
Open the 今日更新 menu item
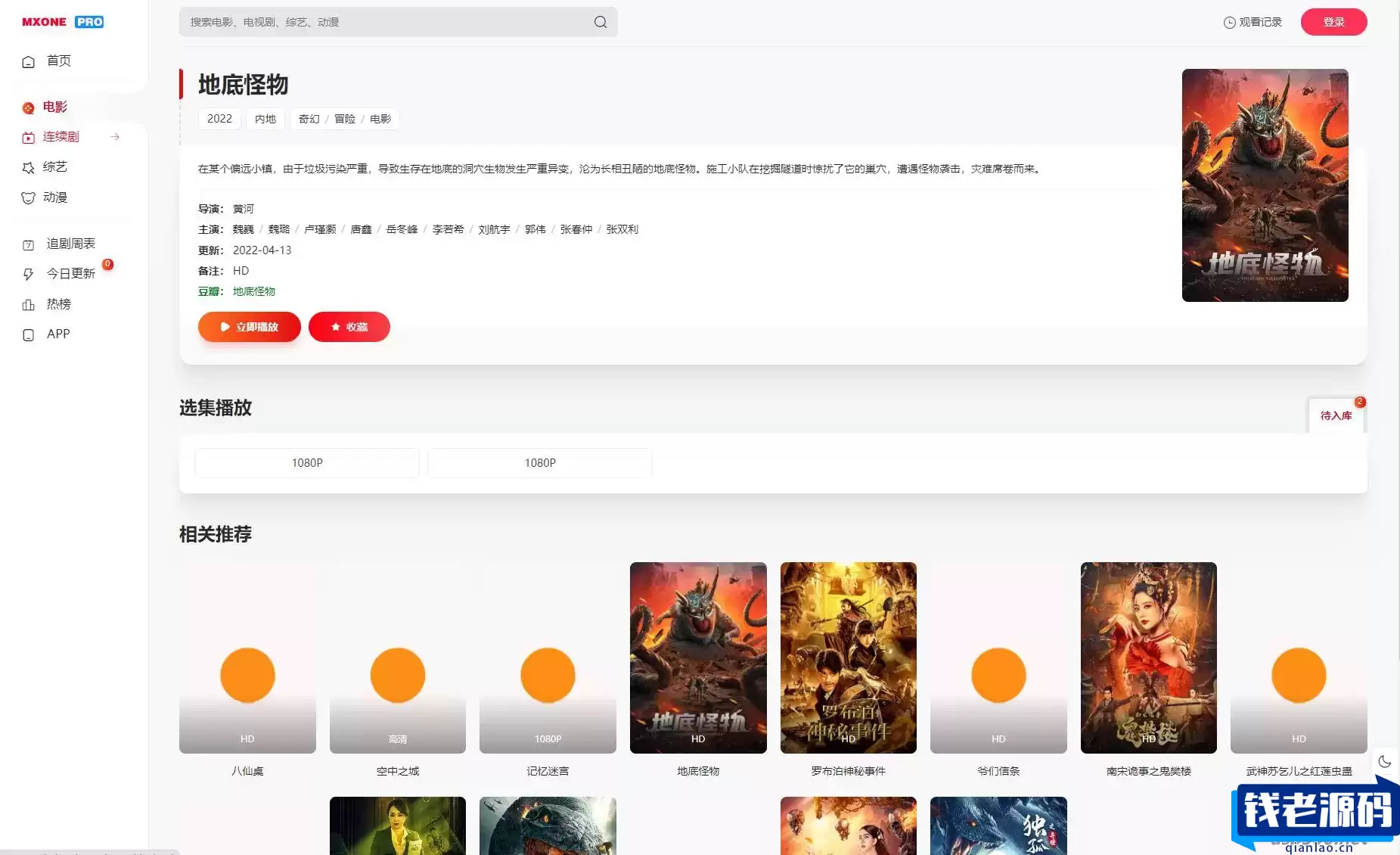pyautogui.click(x=71, y=273)
